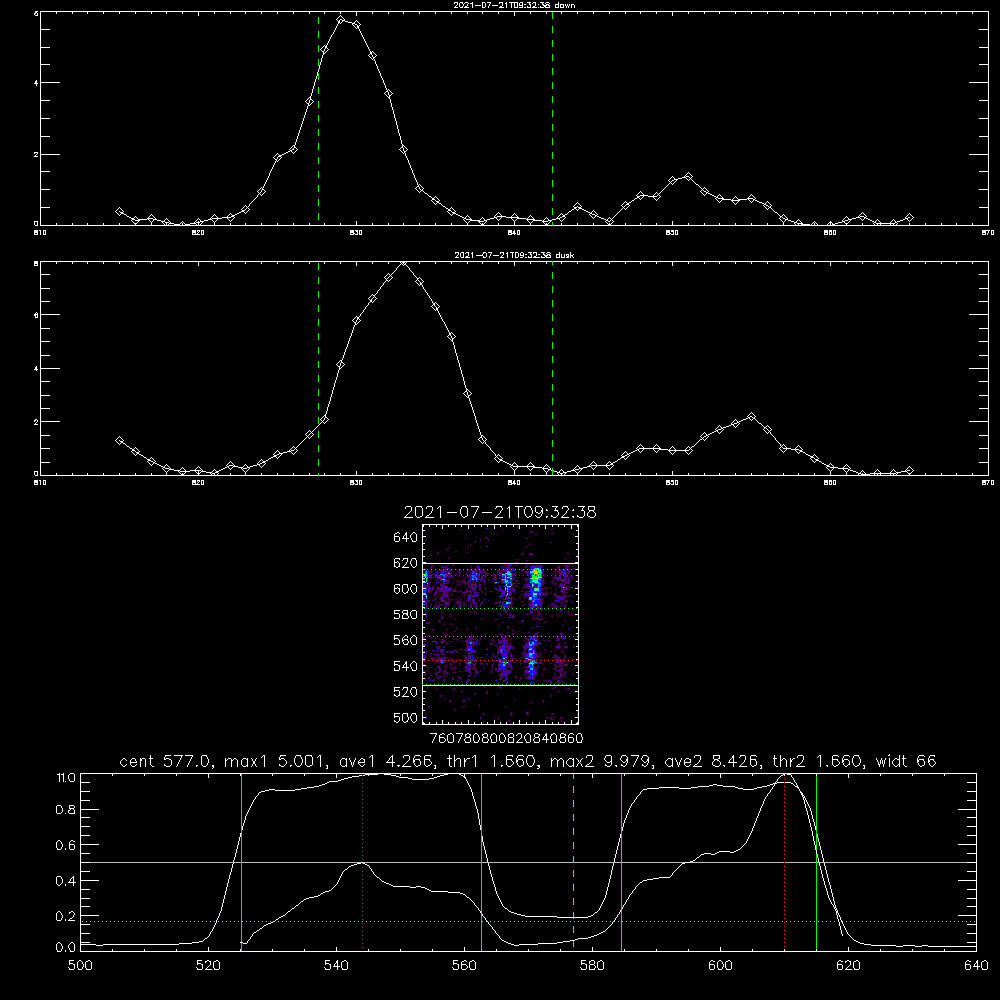Click the red dotted peak line near 544
The image size is (1000, 1000).
coord(362,861)
